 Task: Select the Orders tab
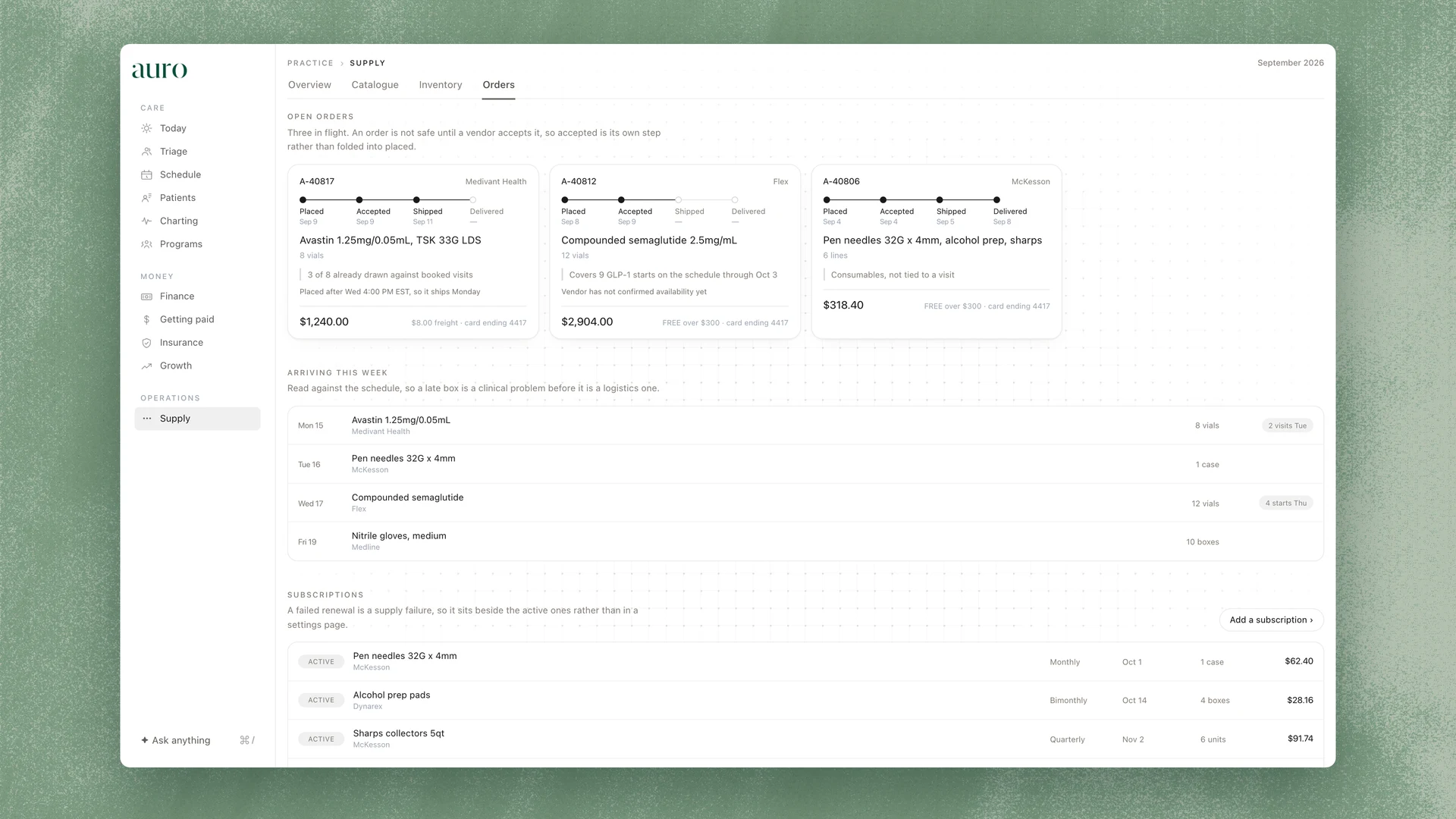tap(498, 85)
